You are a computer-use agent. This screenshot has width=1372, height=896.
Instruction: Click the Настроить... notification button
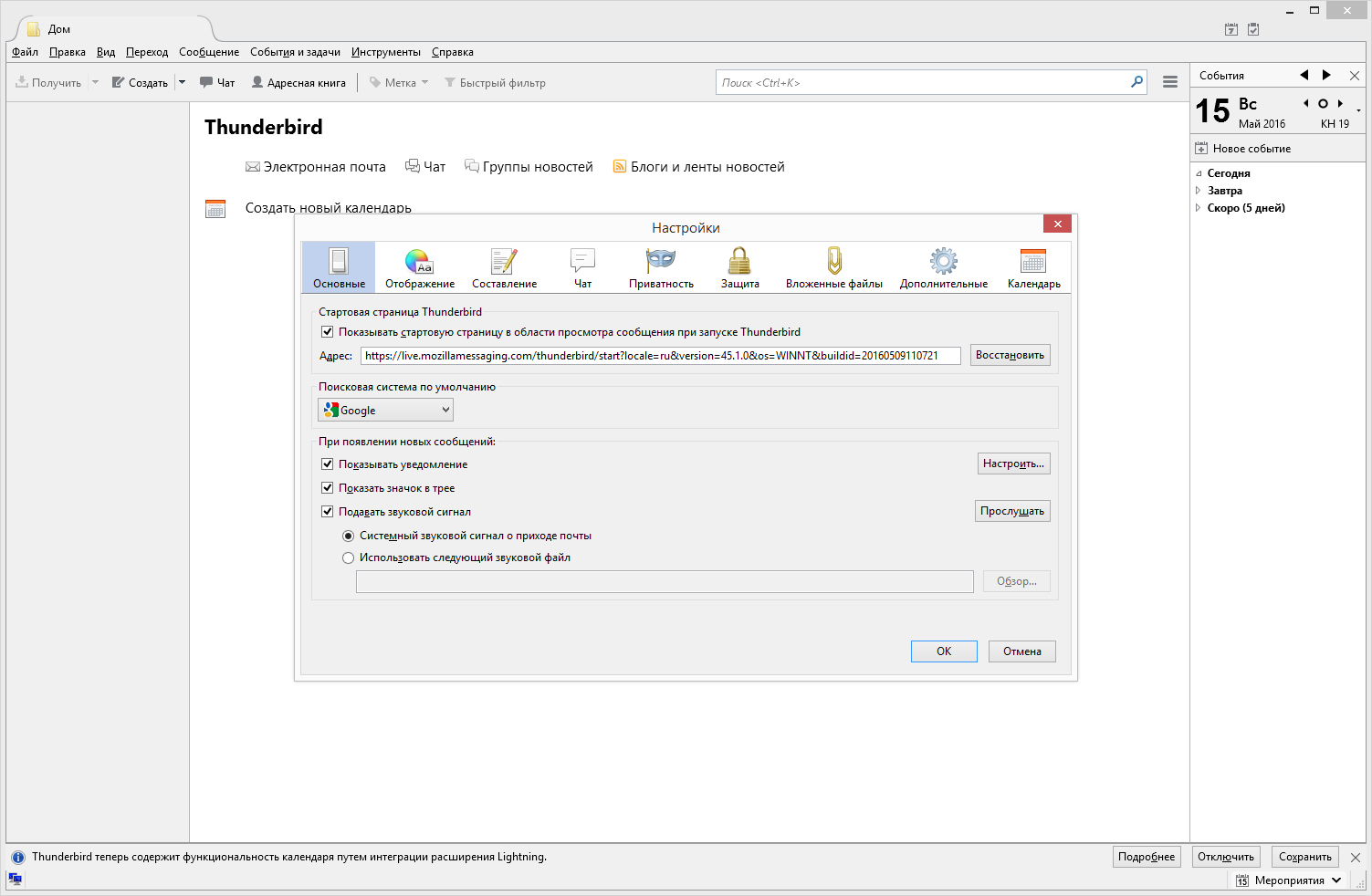click(x=1013, y=464)
